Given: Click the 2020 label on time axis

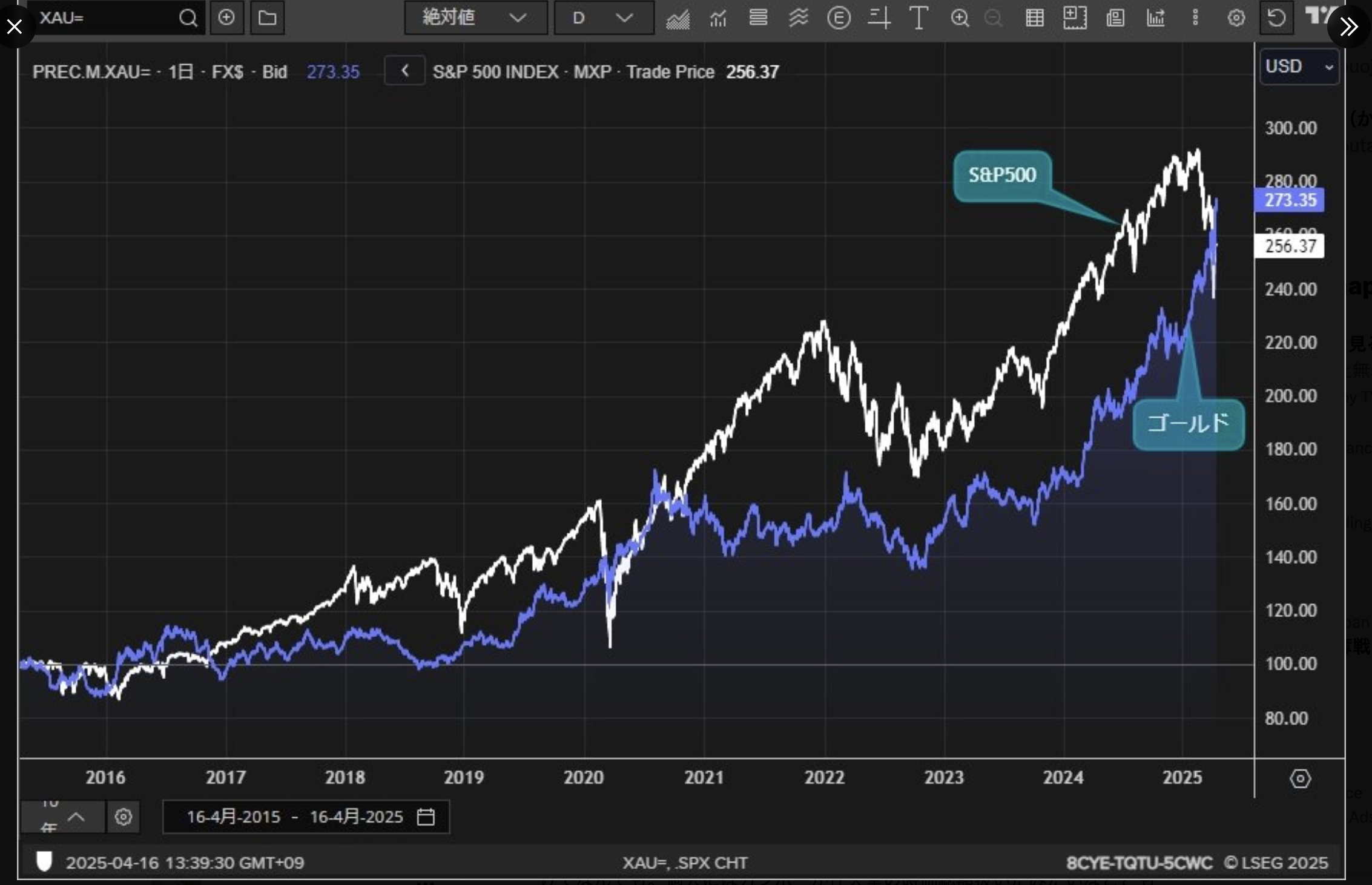Looking at the screenshot, I should pos(584,778).
